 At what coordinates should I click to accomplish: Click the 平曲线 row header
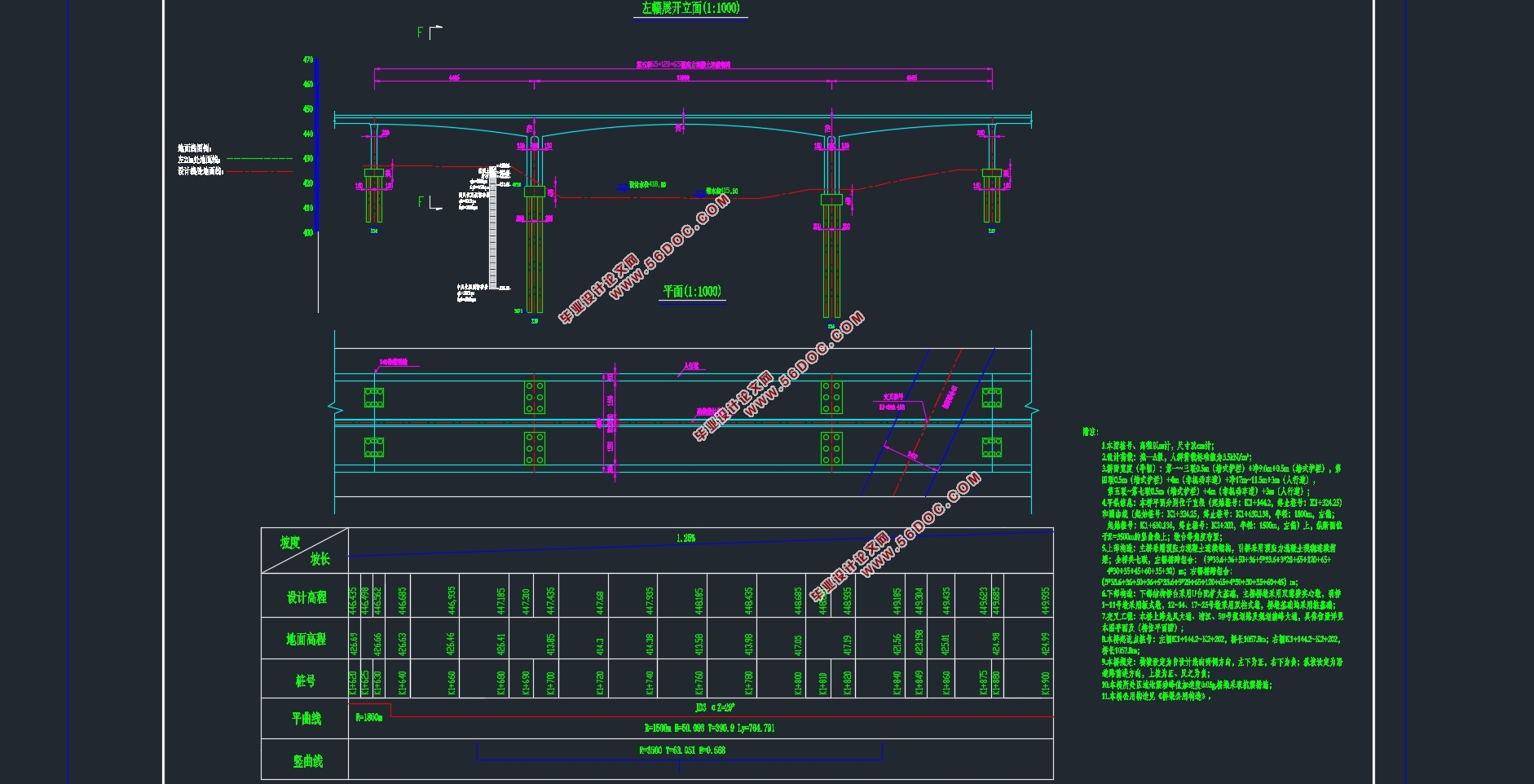[307, 719]
